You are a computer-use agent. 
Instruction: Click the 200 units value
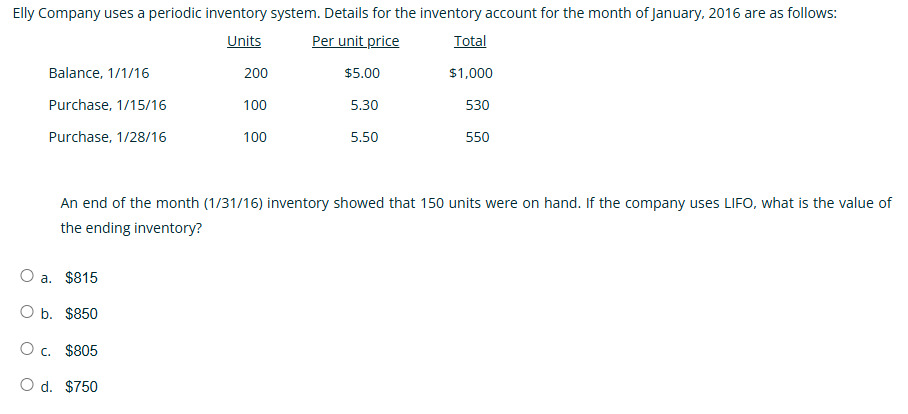pos(255,74)
